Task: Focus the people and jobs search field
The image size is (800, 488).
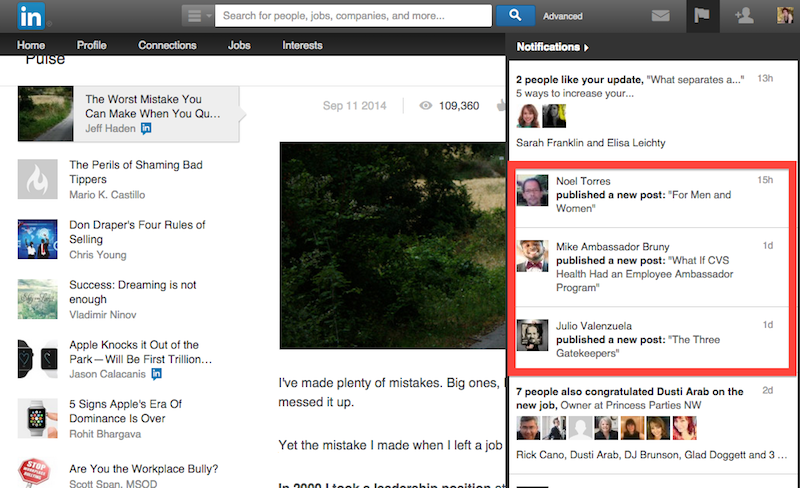Action: pyautogui.click(x=353, y=16)
